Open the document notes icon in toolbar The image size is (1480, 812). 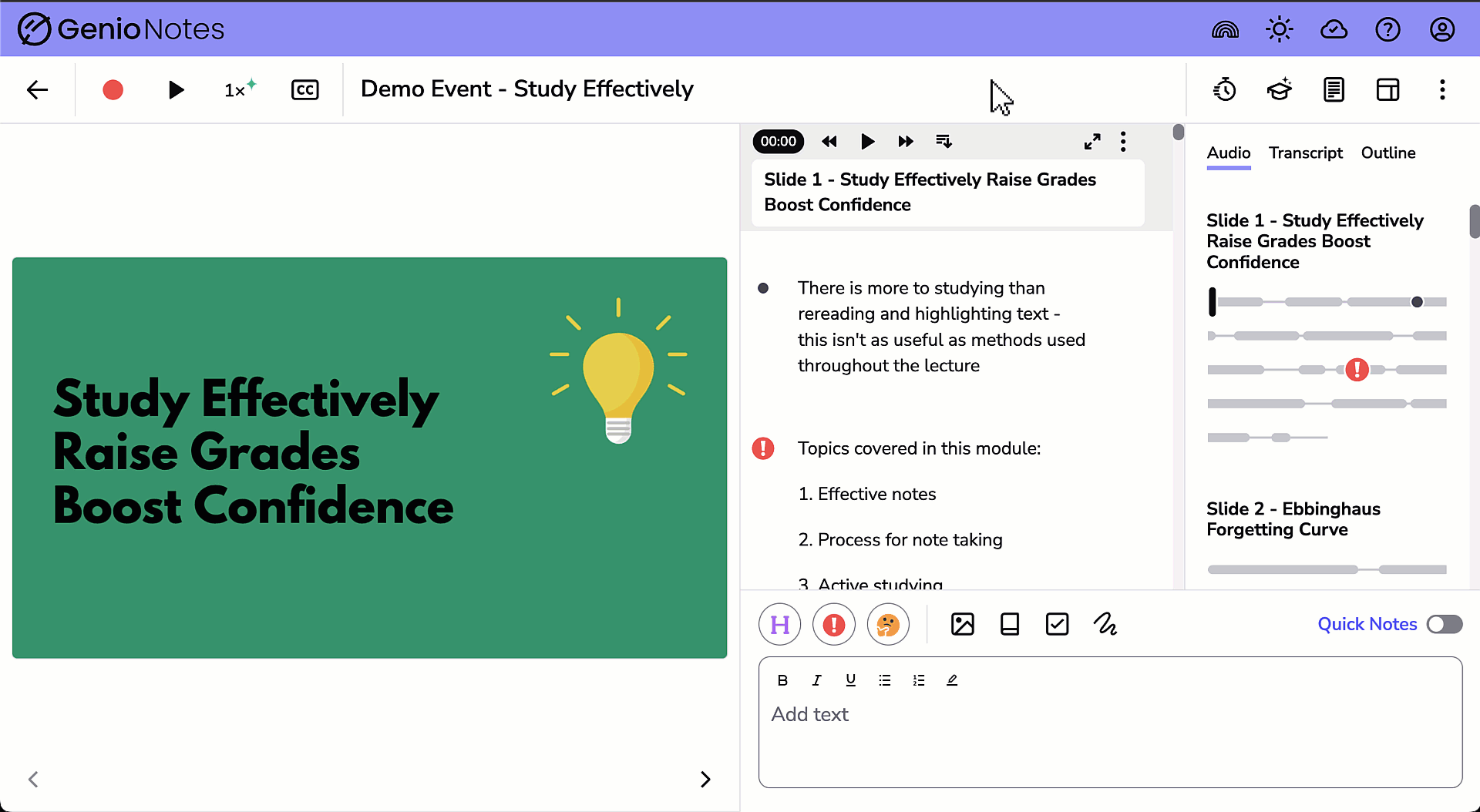coord(1334,90)
